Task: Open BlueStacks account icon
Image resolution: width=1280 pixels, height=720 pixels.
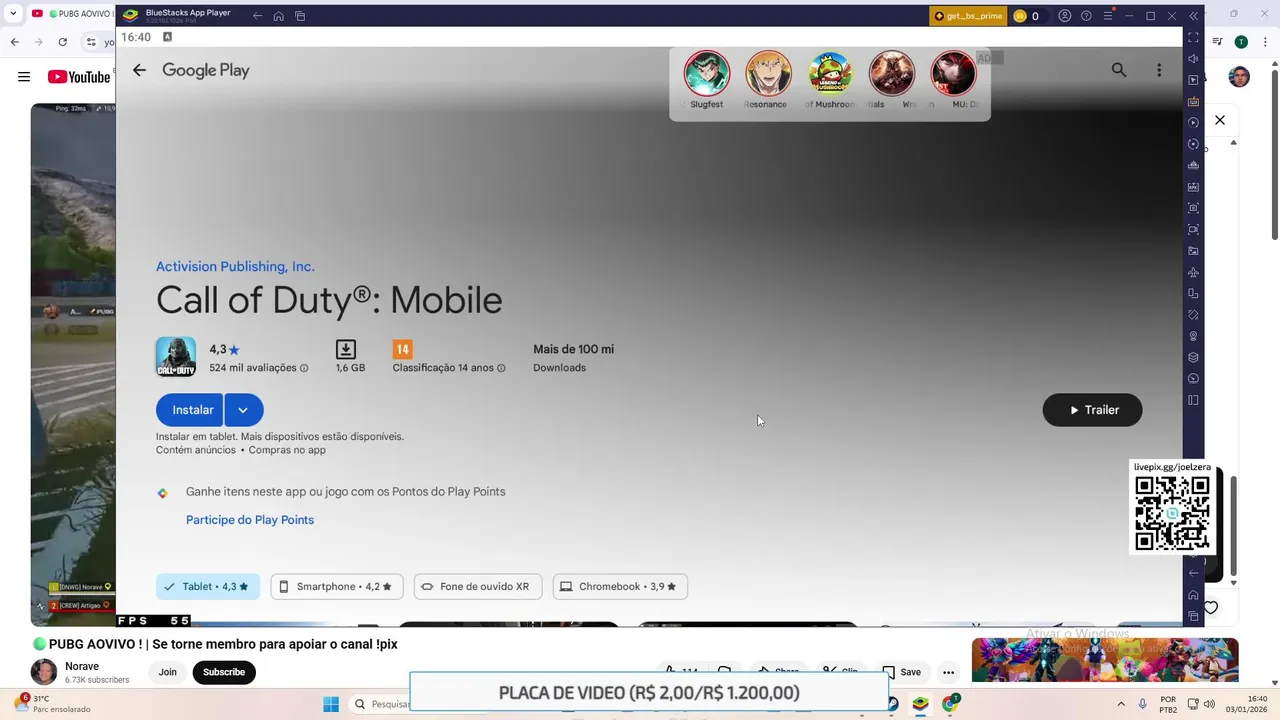Action: 1065,16
